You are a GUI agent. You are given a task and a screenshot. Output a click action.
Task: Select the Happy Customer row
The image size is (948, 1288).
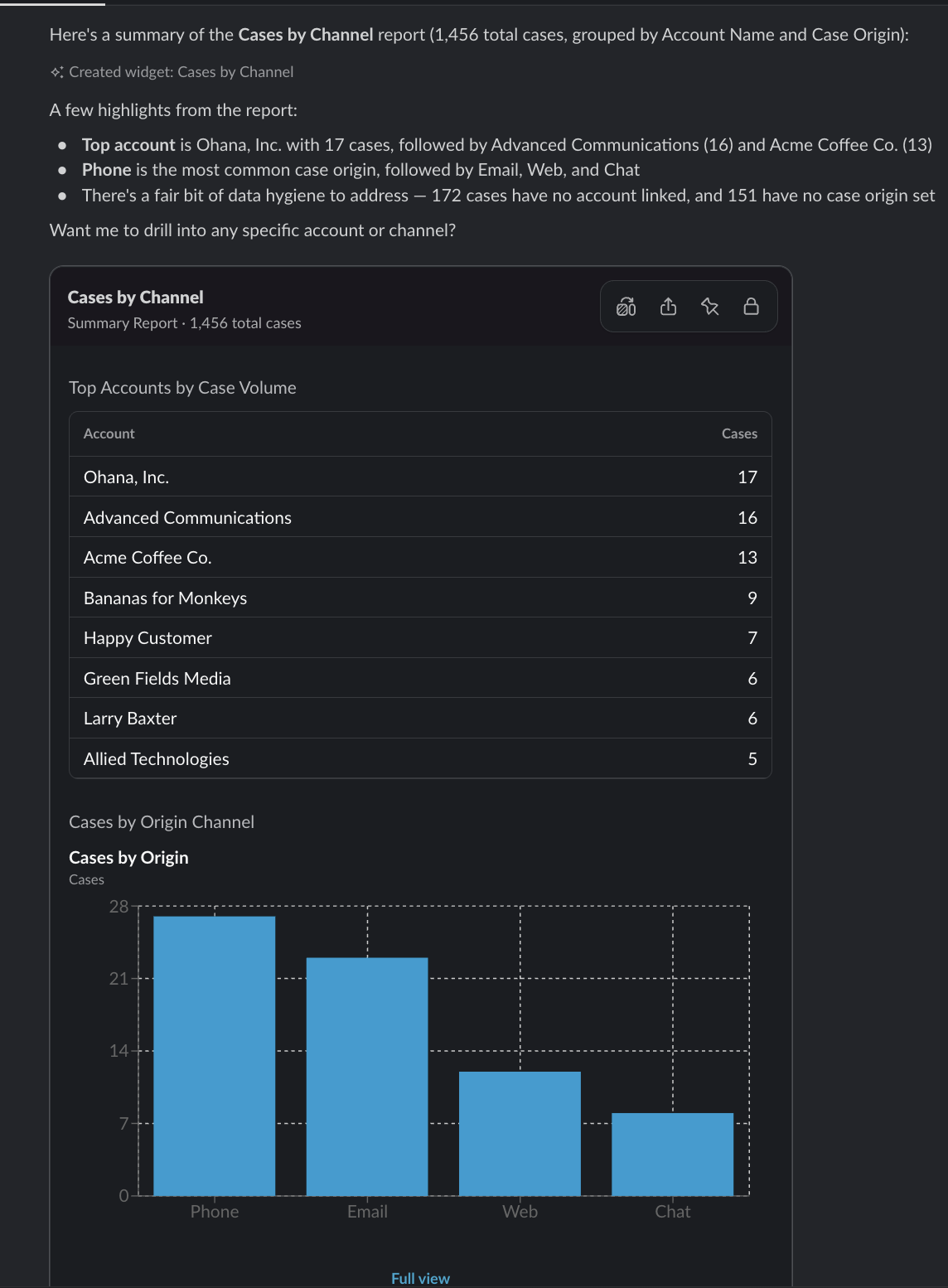click(x=420, y=637)
